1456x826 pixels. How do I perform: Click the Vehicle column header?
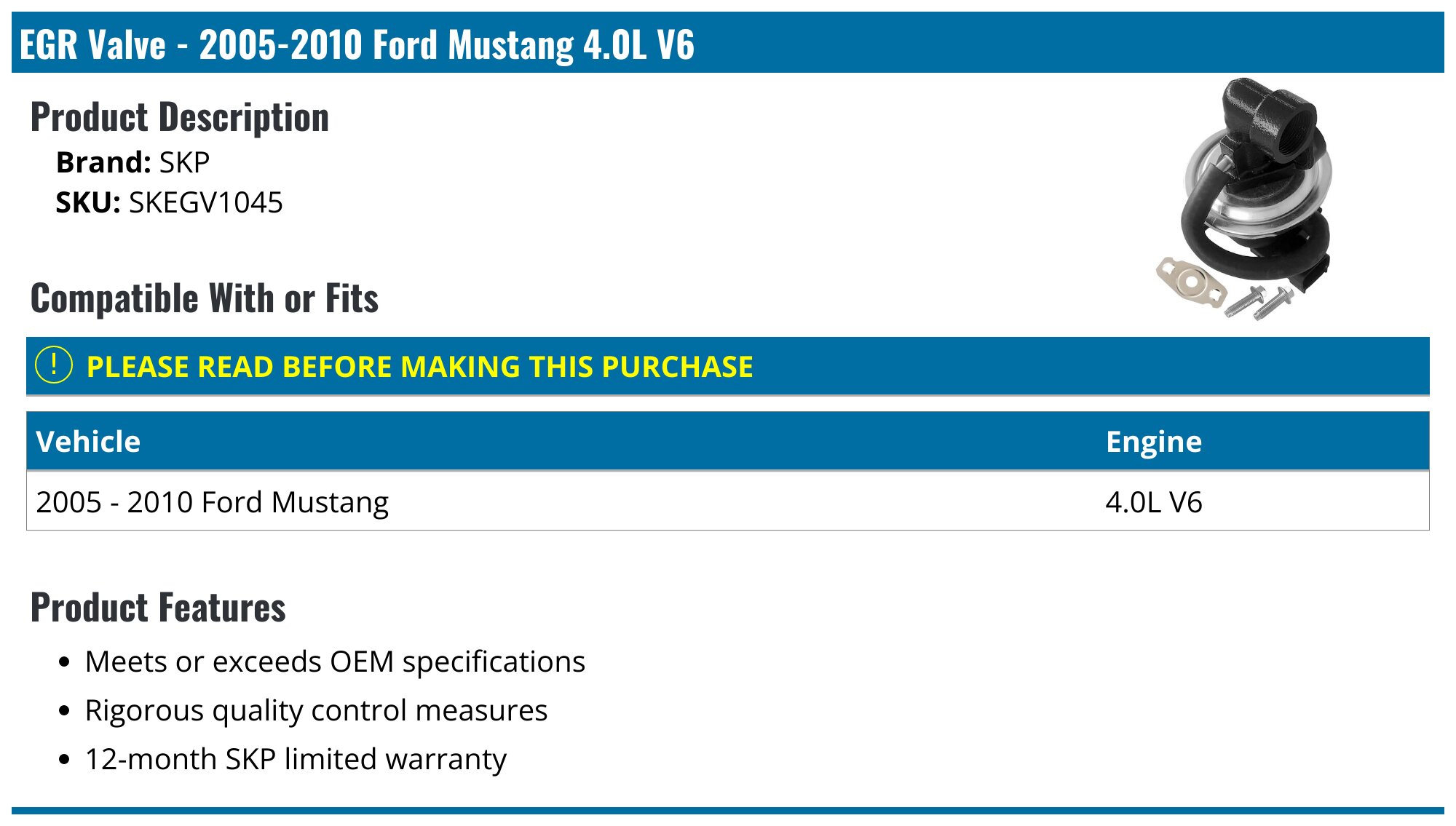pos(88,442)
